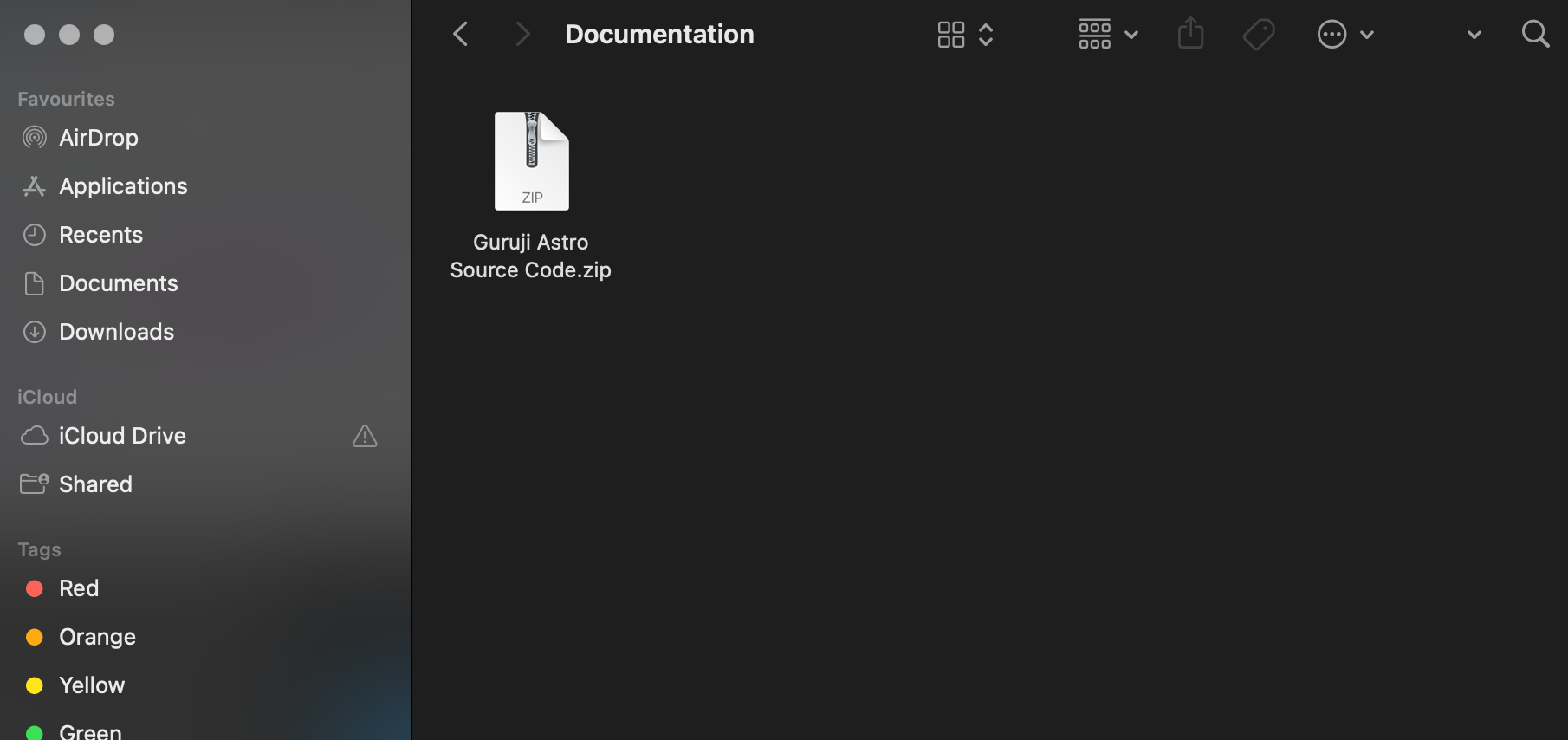The height and width of the screenshot is (740, 1568).
Task: Minimize the Finder window
Action: click(69, 35)
